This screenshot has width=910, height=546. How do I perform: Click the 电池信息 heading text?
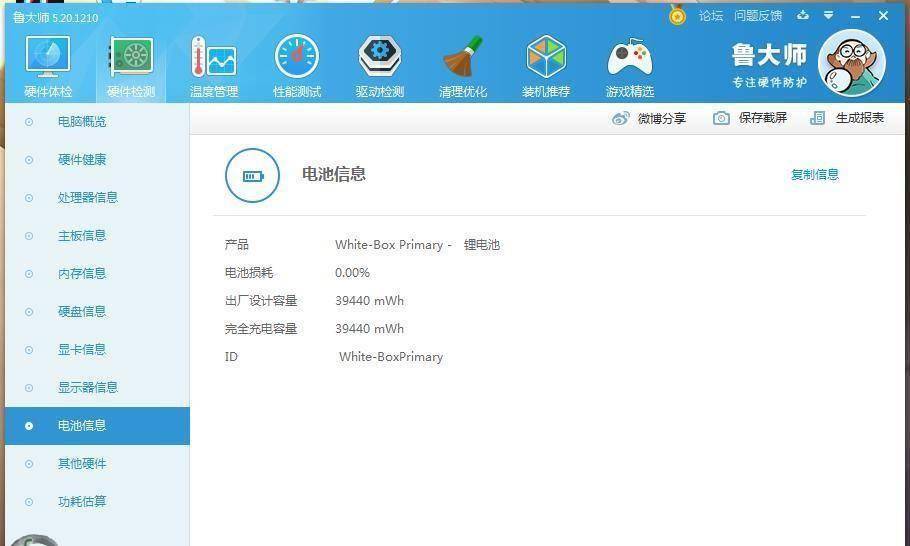click(x=334, y=174)
